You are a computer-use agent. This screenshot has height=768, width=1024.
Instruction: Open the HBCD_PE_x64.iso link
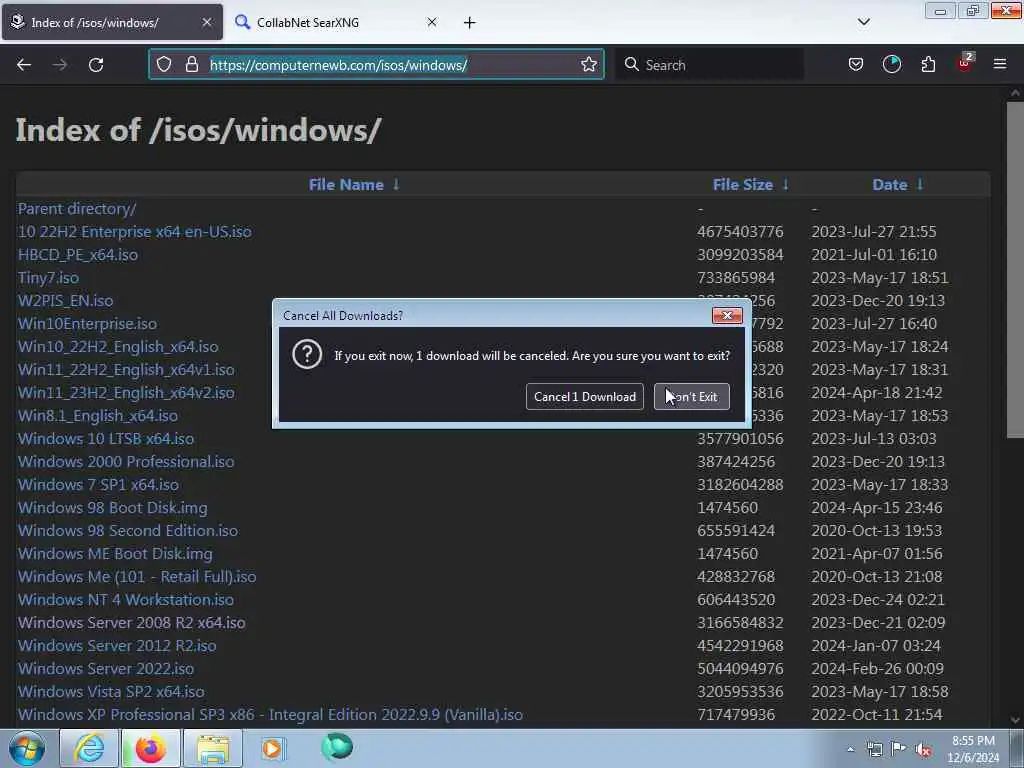78,255
